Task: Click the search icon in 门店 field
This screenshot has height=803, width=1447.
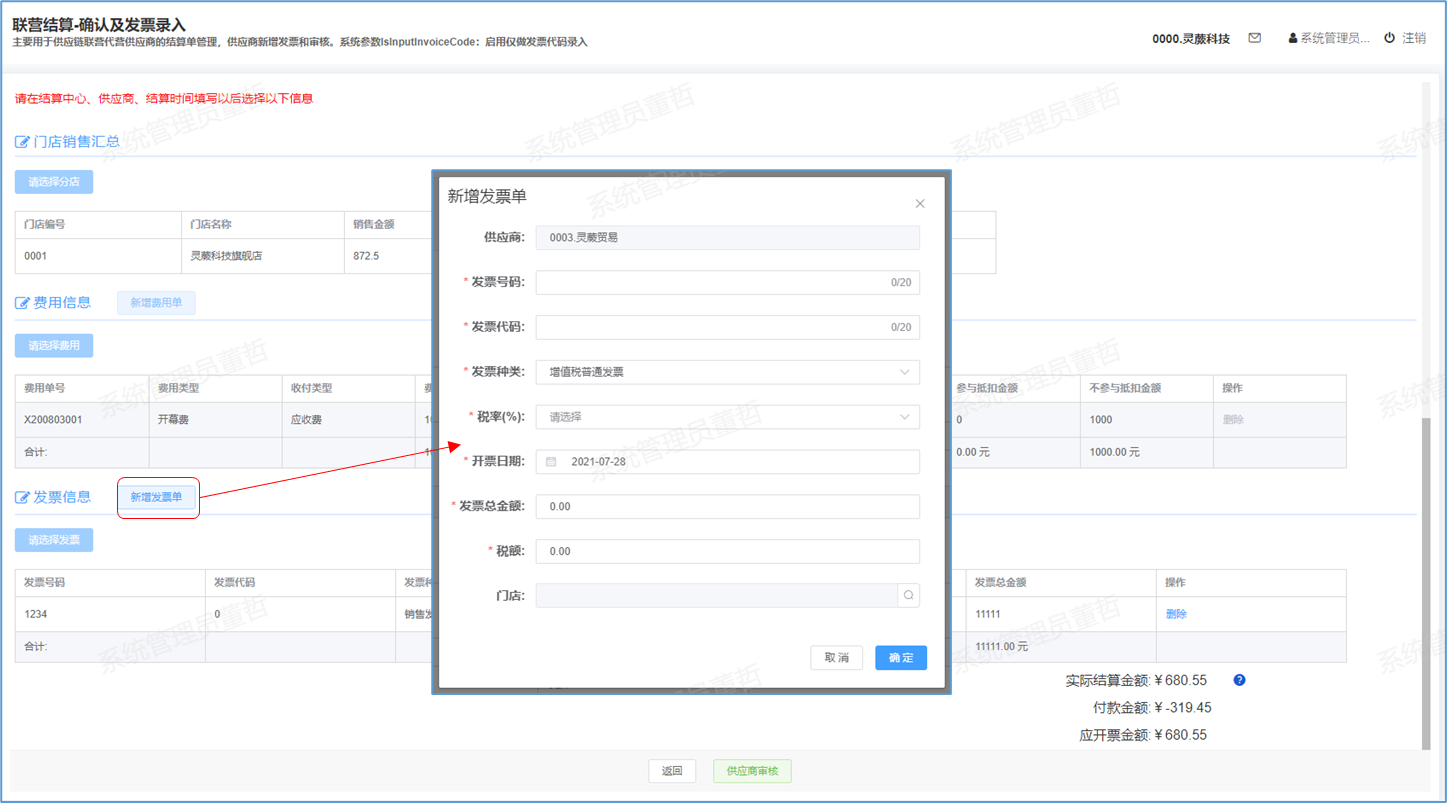Action: [908, 595]
